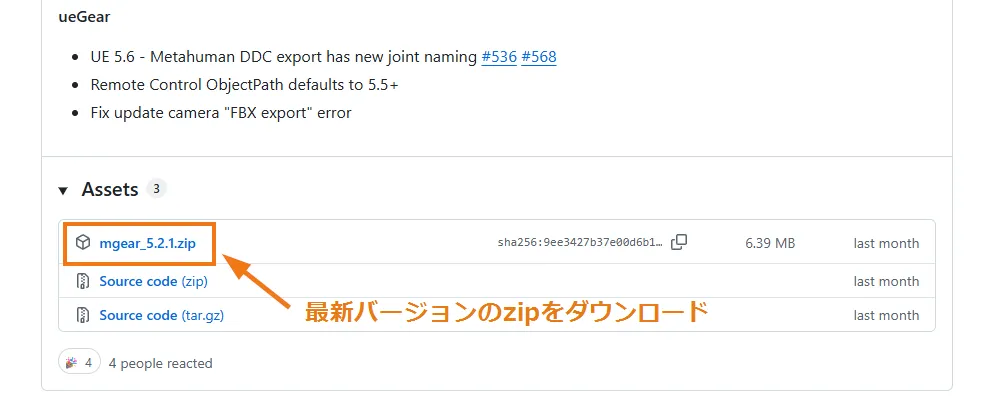Screen dimensions: 988x401
Task: Collapse the Assets section triangle
Action: (x=63, y=190)
